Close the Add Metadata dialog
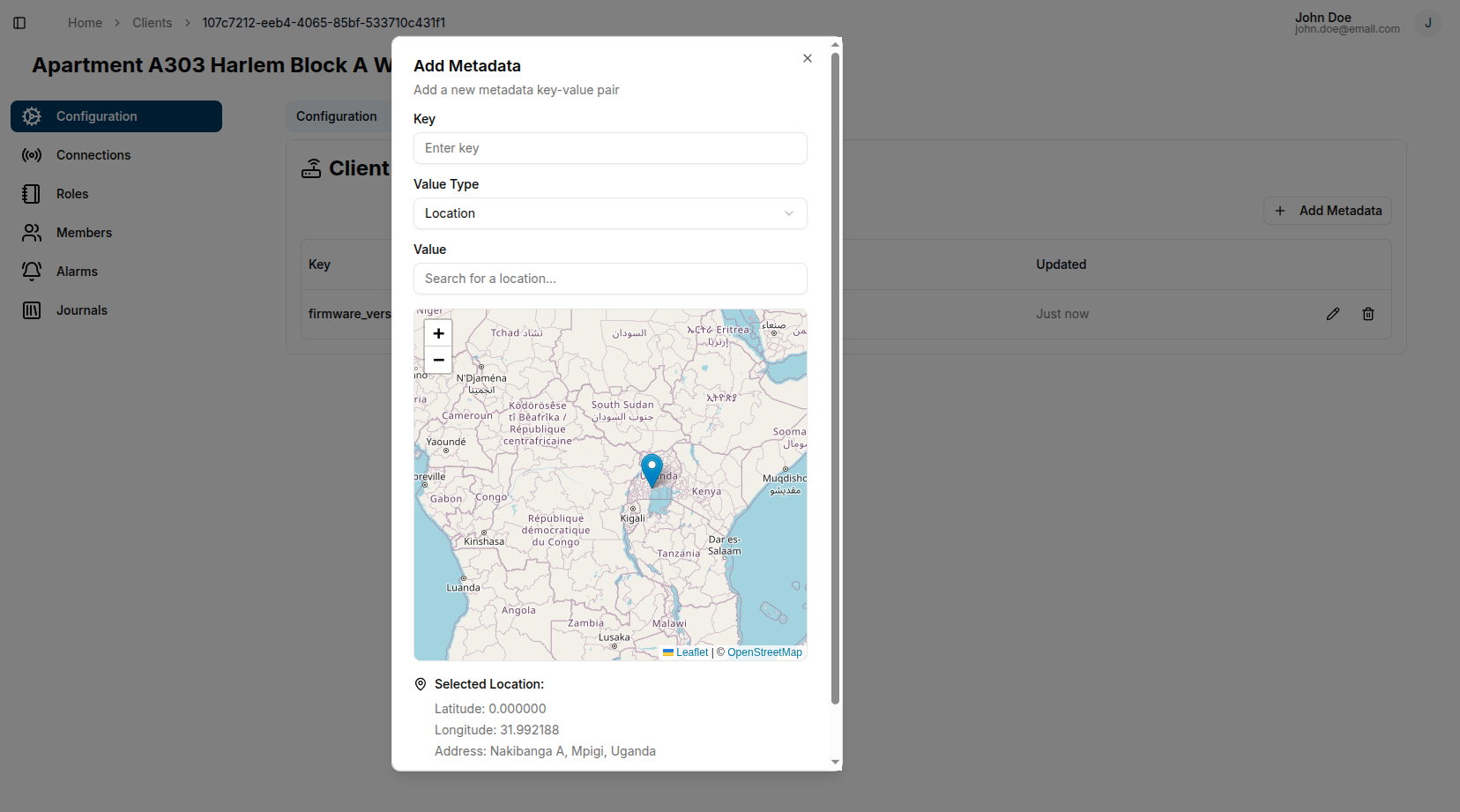The width and height of the screenshot is (1460, 812). [x=807, y=58]
